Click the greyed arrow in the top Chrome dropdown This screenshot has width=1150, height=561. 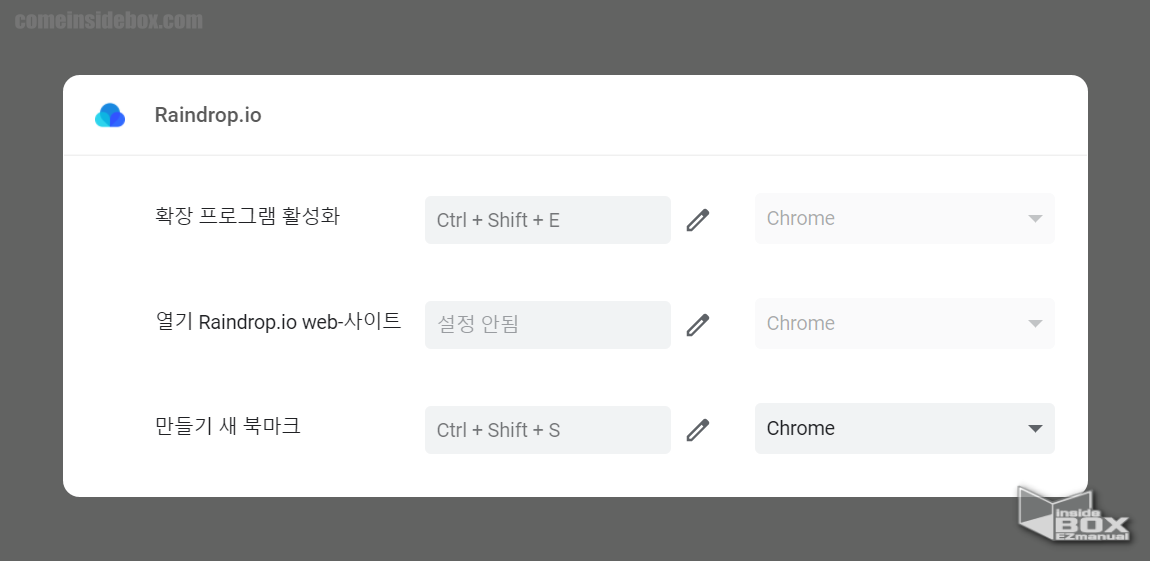(1035, 219)
